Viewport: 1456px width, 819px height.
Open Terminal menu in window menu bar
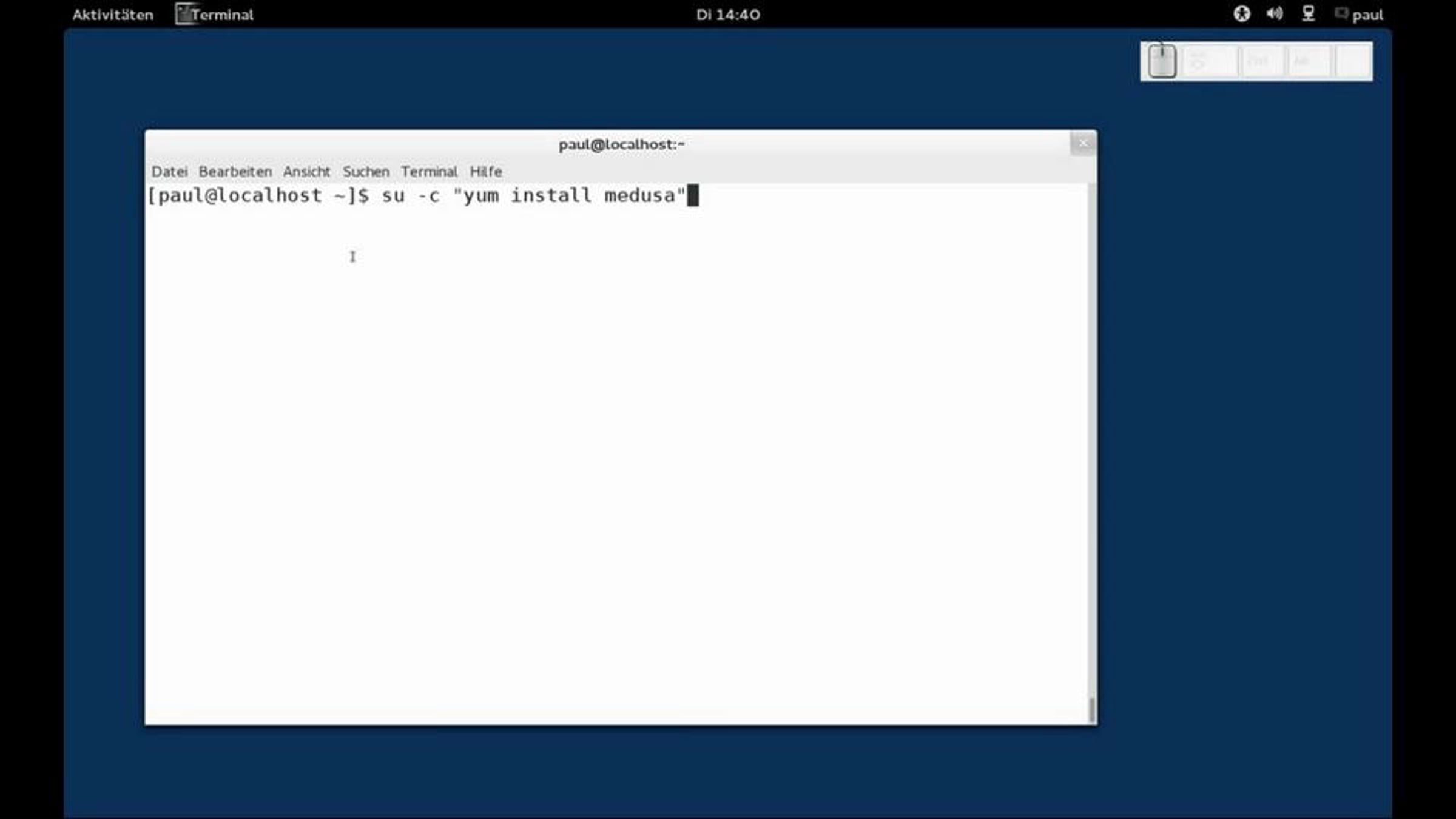(x=429, y=172)
